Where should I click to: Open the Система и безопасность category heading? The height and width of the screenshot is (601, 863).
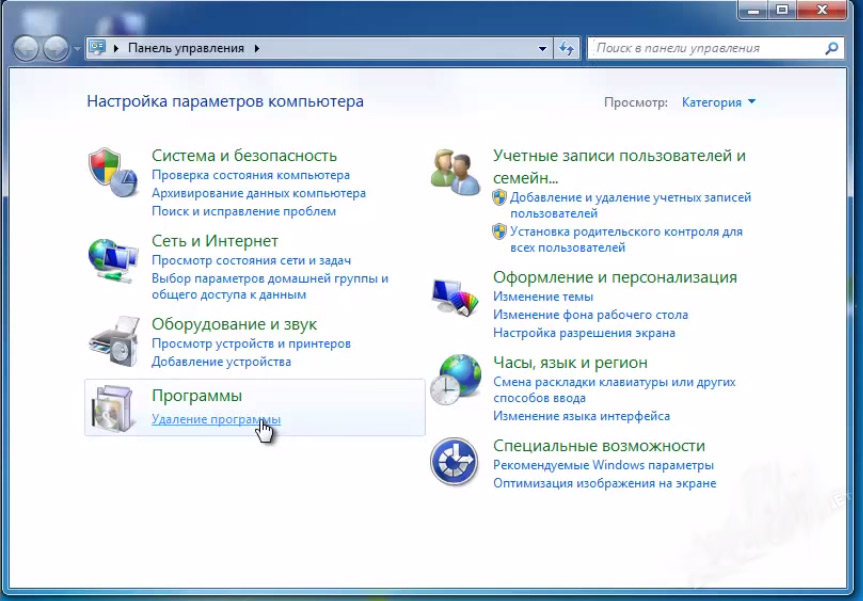[x=244, y=155]
